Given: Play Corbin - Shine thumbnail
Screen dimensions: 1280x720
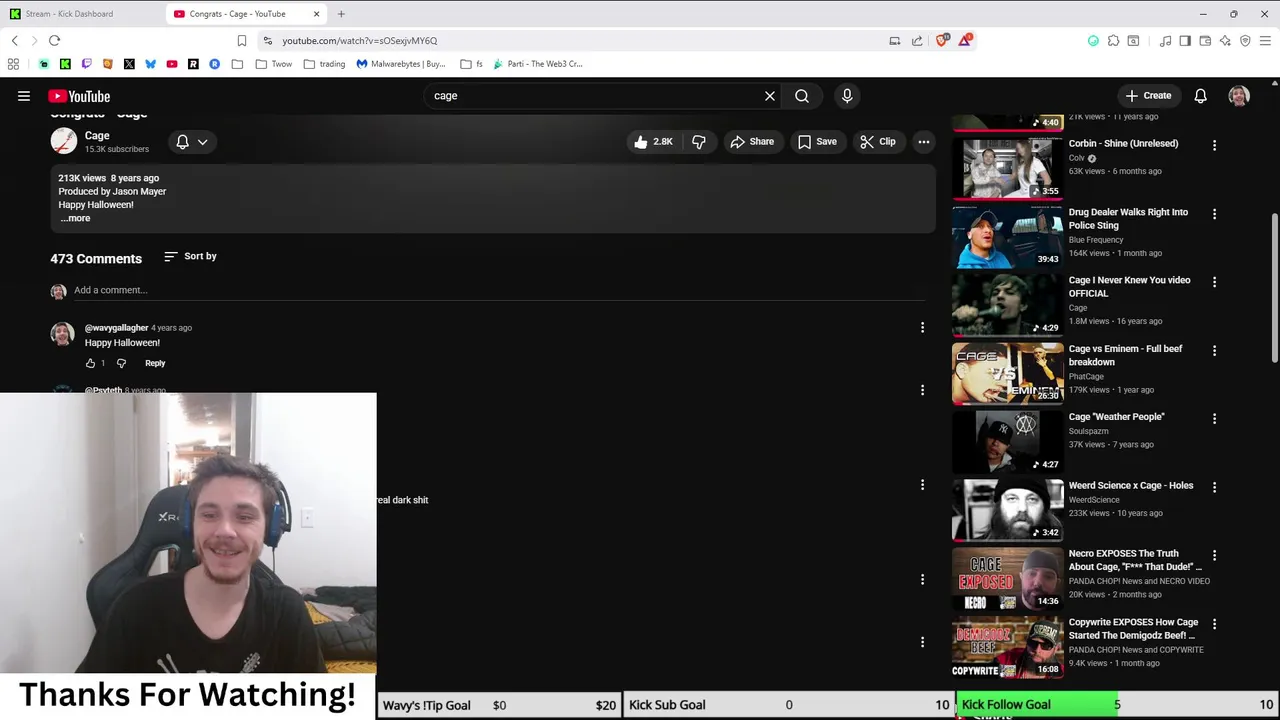Looking at the screenshot, I should [x=1008, y=168].
